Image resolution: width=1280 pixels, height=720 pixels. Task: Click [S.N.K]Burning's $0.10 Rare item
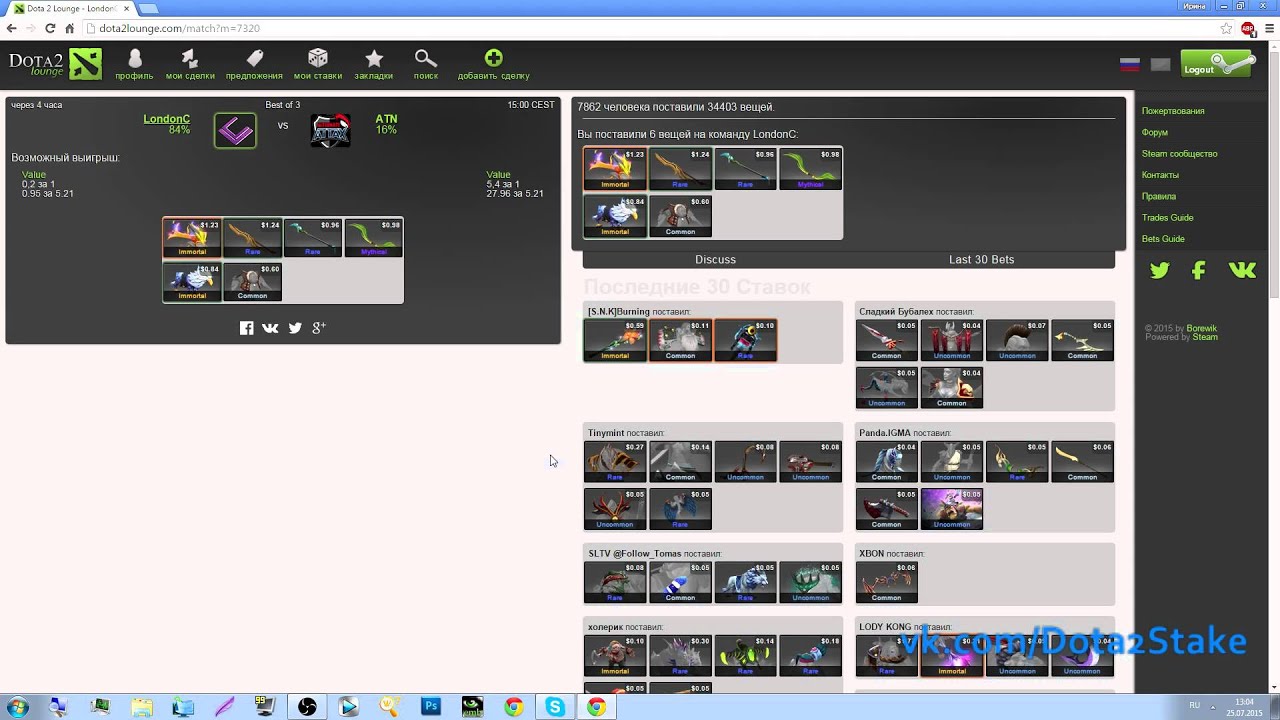tap(745, 341)
